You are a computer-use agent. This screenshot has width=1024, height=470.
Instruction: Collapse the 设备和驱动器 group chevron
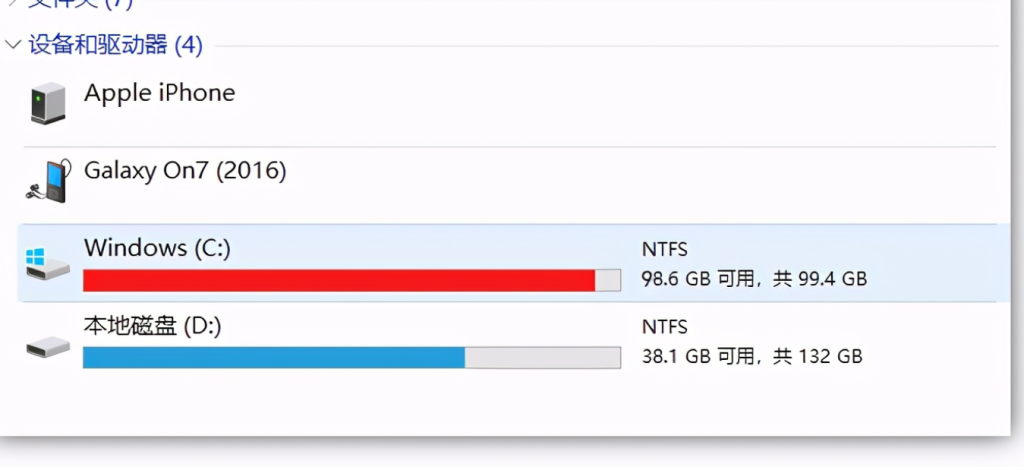coord(12,45)
